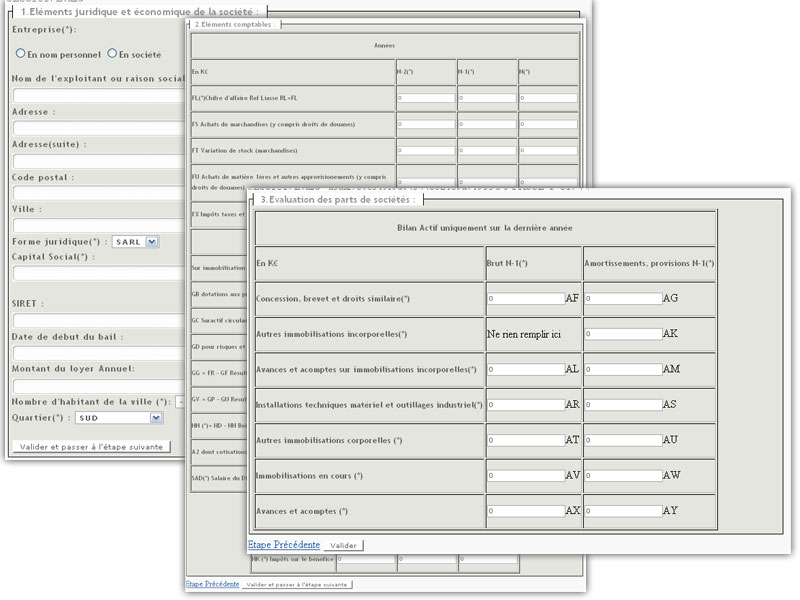Click the FT Variation de stock N input
The height and width of the screenshot is (600, 800).
click(548, 151)
